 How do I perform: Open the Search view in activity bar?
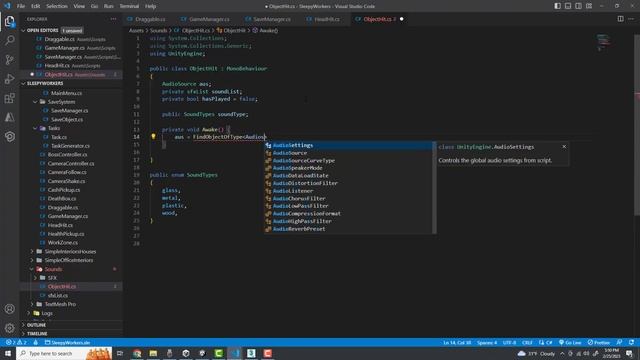[x=9, y=40]
